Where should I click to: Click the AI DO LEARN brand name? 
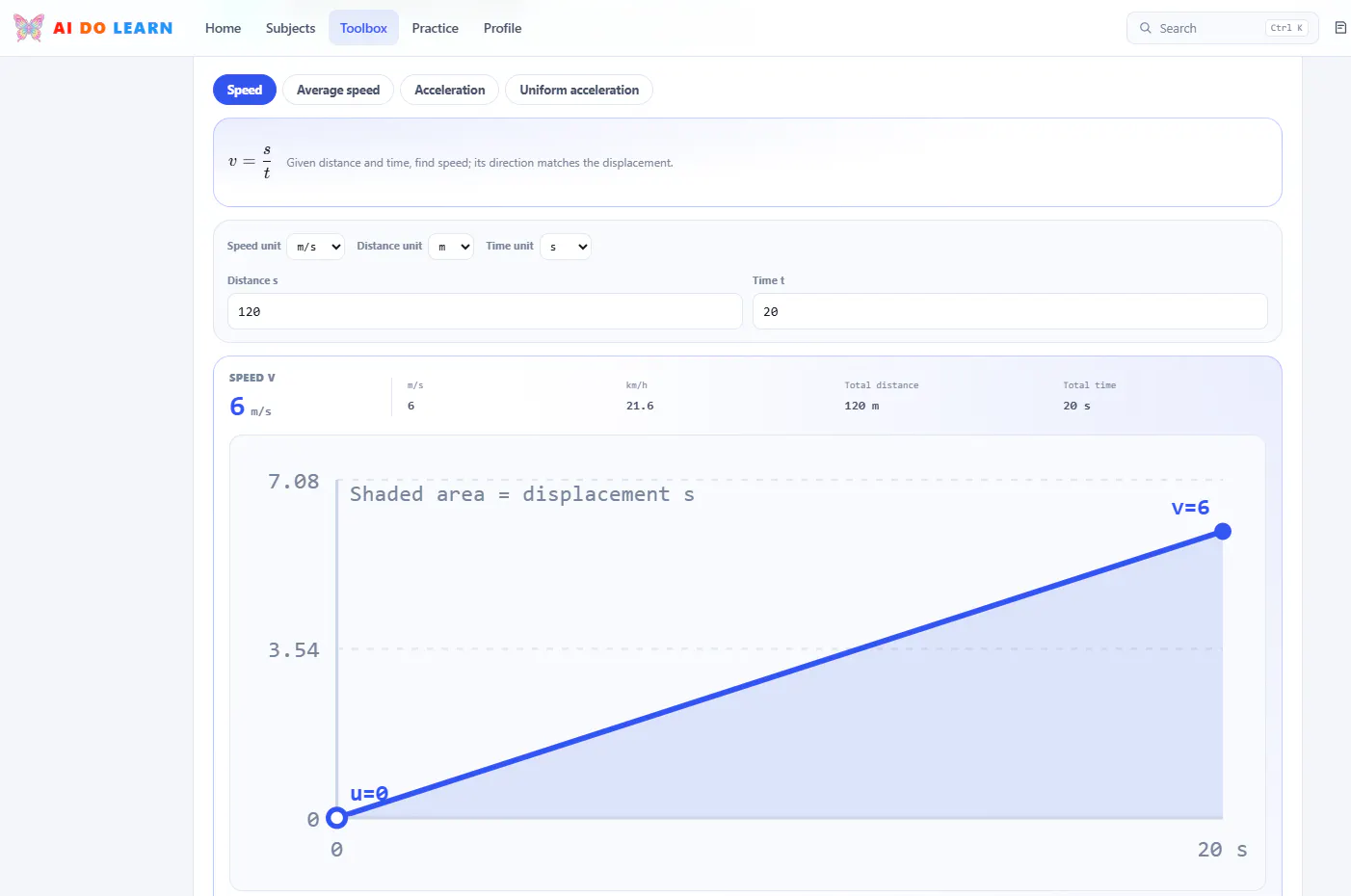[113, 28]
